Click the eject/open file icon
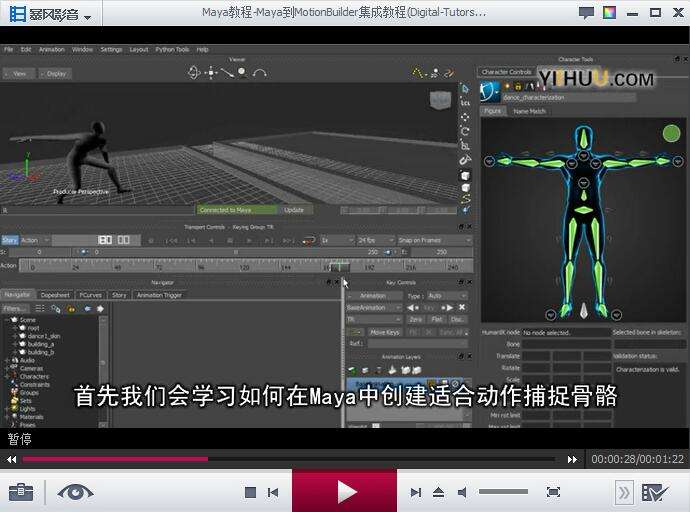 tap(438, 492)
